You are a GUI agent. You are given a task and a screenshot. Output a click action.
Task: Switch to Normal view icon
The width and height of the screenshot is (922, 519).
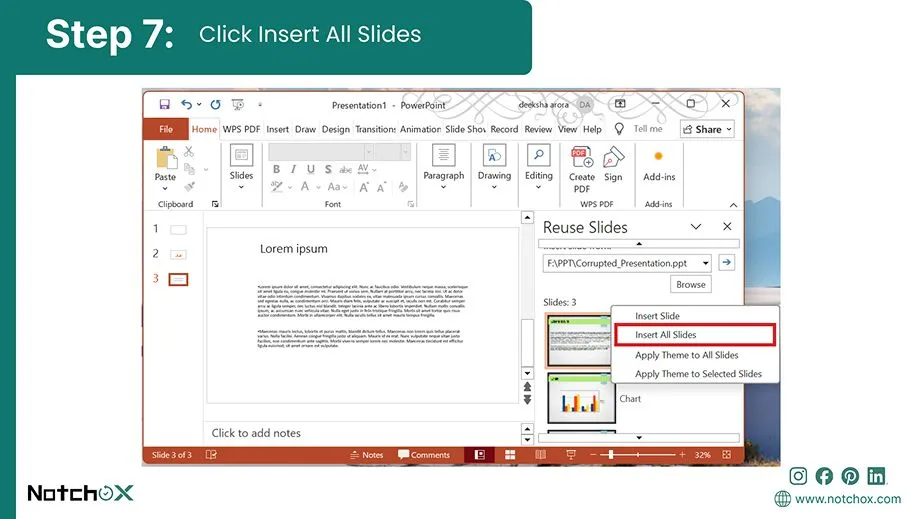click(480, 455)
